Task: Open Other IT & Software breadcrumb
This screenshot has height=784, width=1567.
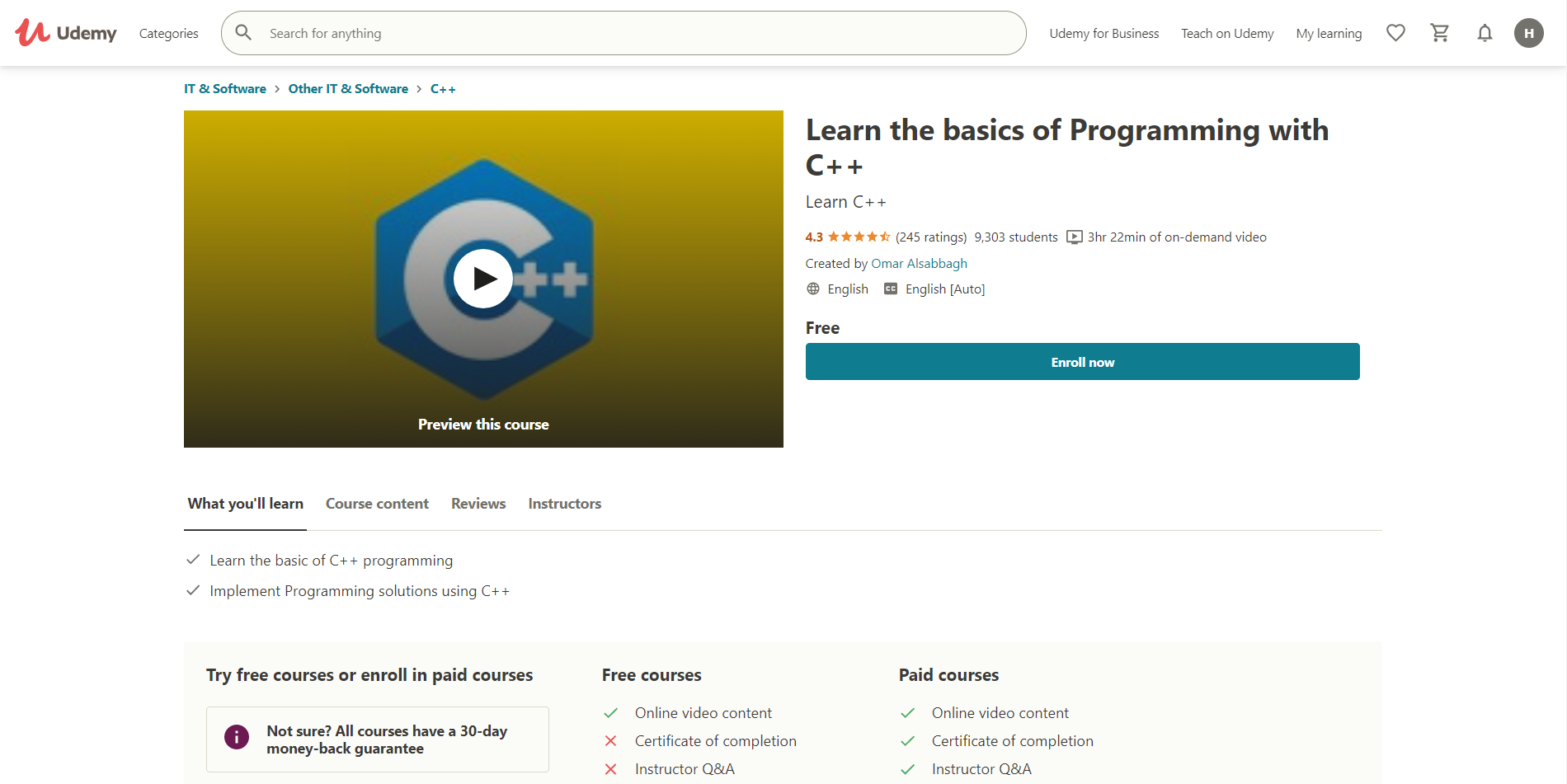Action: [348, 88]
